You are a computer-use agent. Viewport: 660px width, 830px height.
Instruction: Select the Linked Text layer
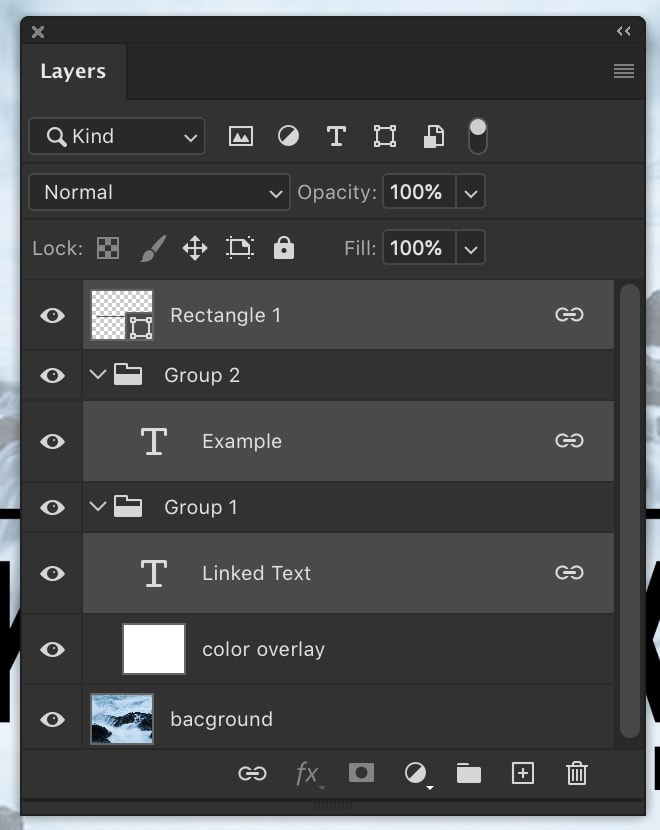[256, 573]
